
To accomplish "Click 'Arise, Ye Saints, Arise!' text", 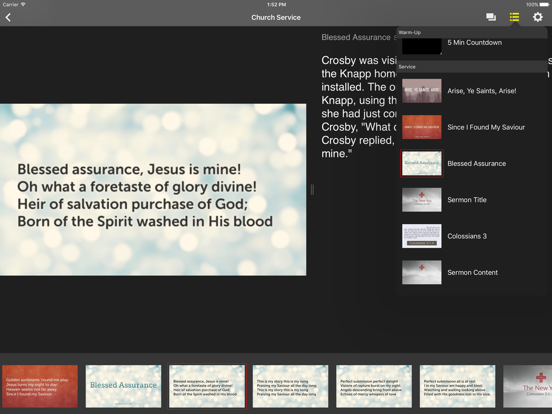I will pos(482,91).
